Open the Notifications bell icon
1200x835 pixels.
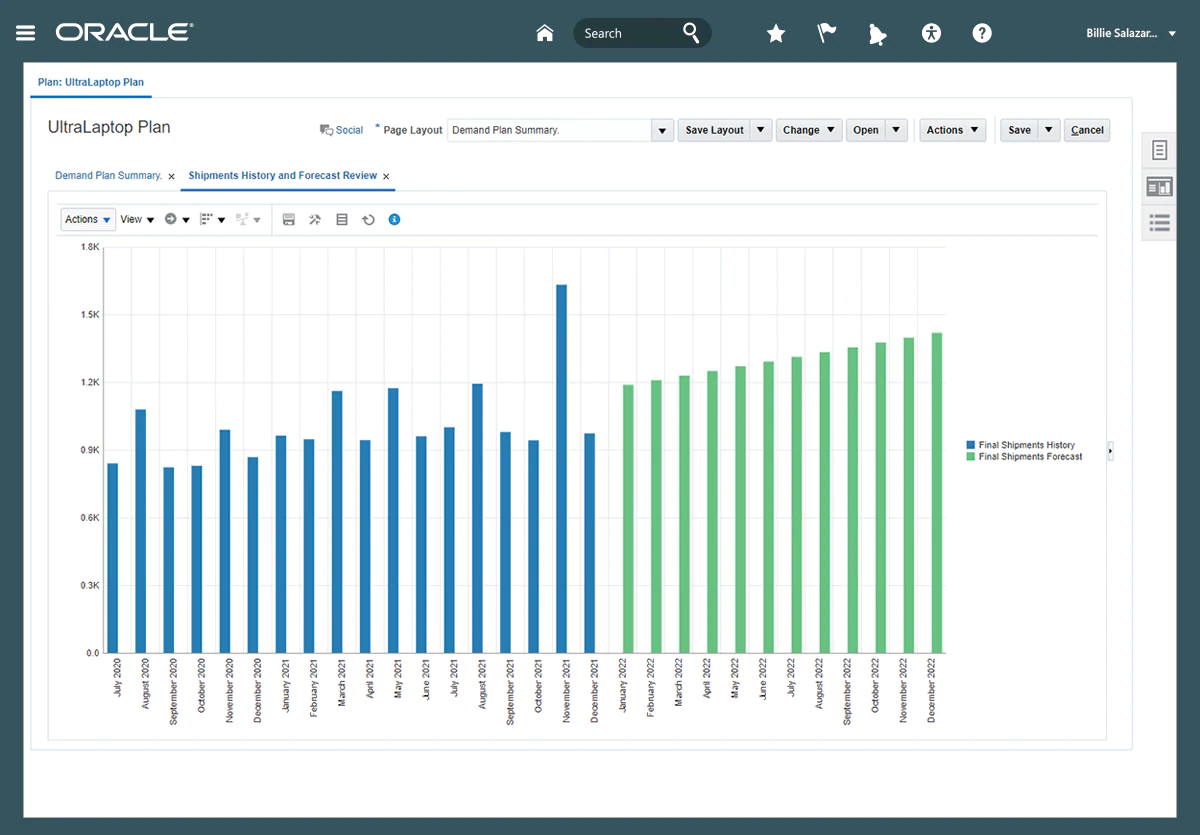(878, 34)
